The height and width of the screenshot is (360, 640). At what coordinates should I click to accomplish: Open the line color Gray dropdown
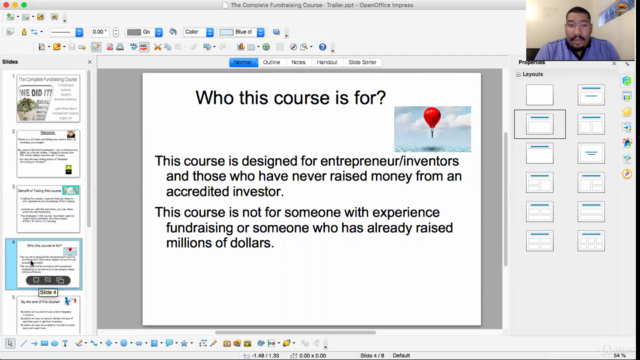coord(158,32)
